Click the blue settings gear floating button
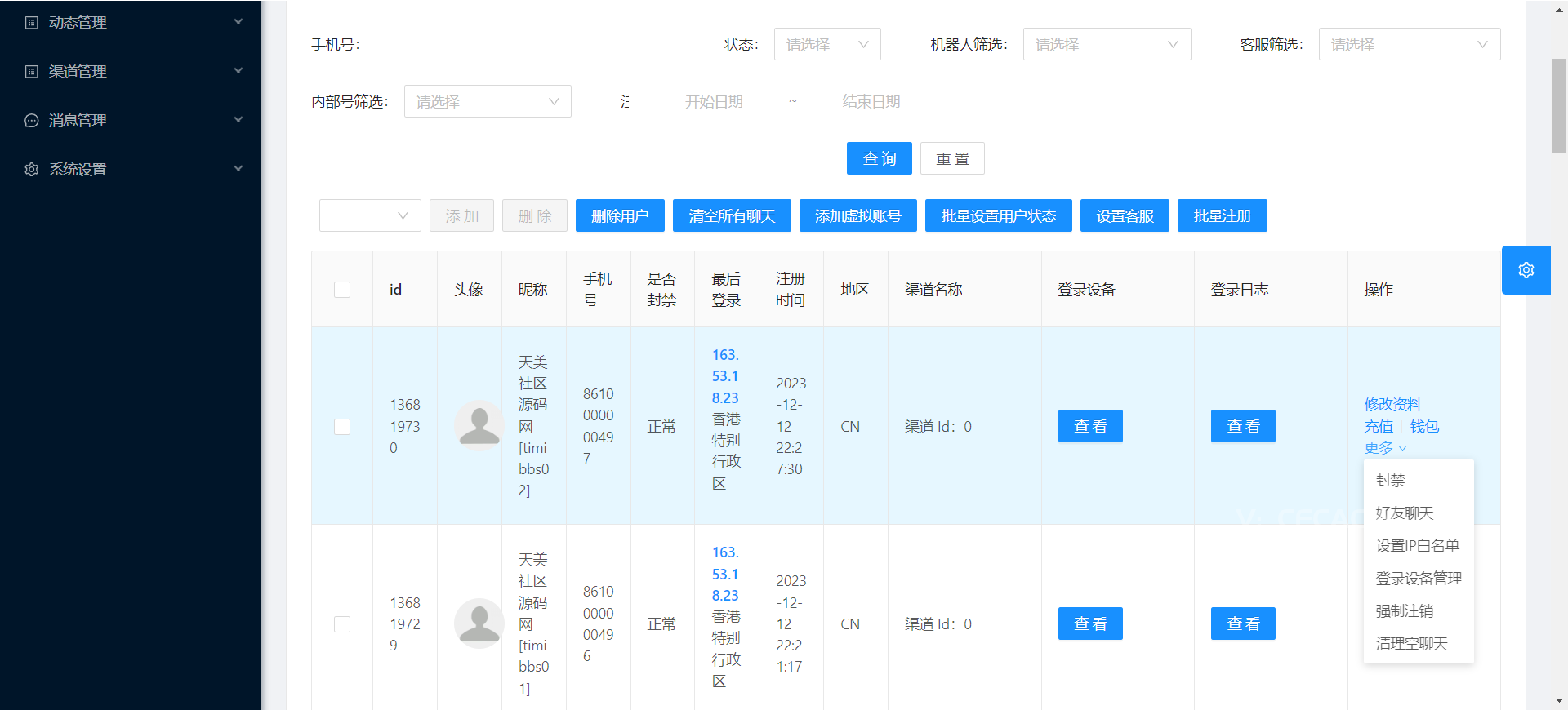Screen dimensions: 1568x710 tap(1526, 270)
